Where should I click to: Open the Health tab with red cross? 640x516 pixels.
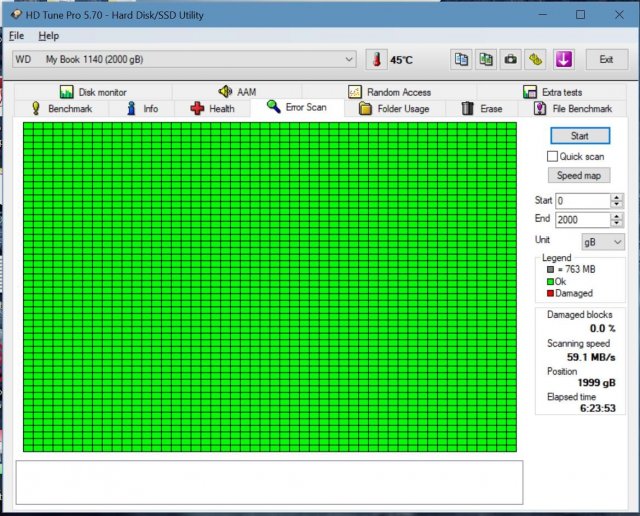click(x=212, y=108)
